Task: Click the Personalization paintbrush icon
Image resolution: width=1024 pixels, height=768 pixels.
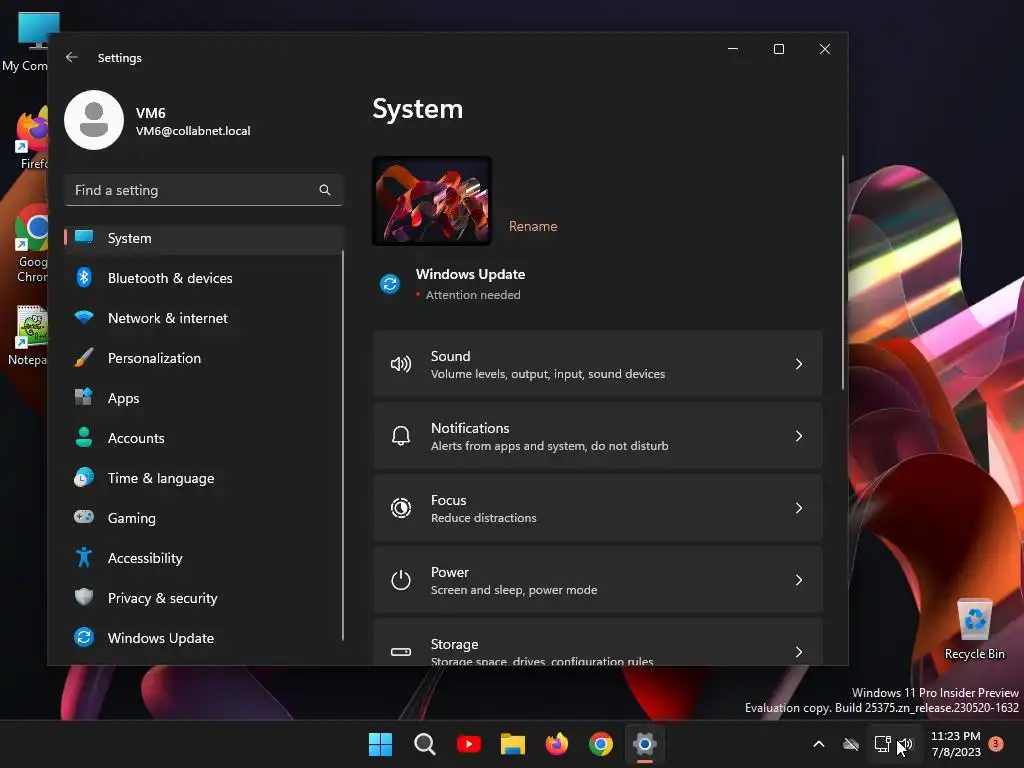Action: tap(84, 357)
